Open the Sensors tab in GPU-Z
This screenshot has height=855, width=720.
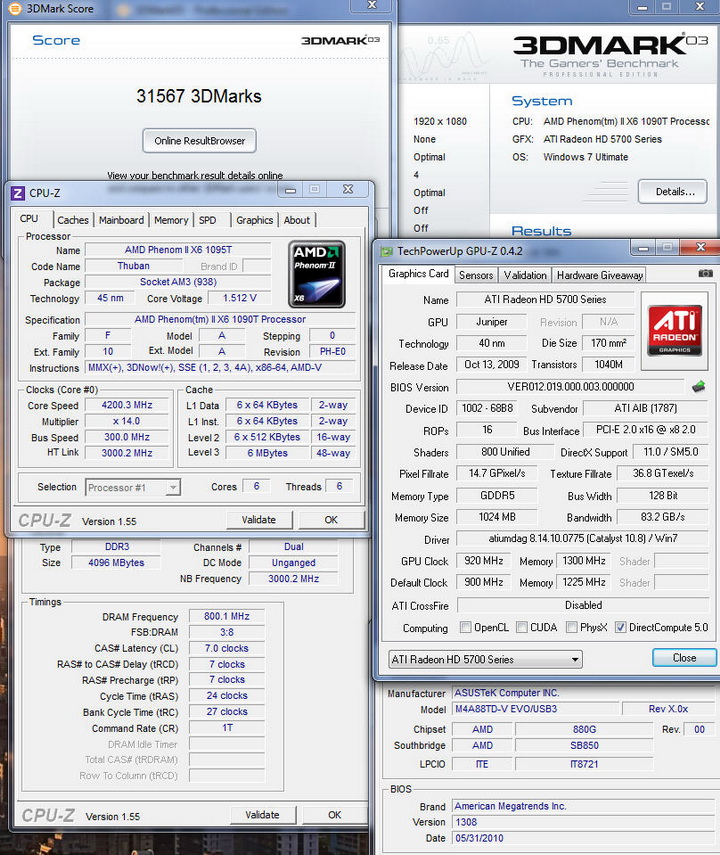[x=476, y=275]
